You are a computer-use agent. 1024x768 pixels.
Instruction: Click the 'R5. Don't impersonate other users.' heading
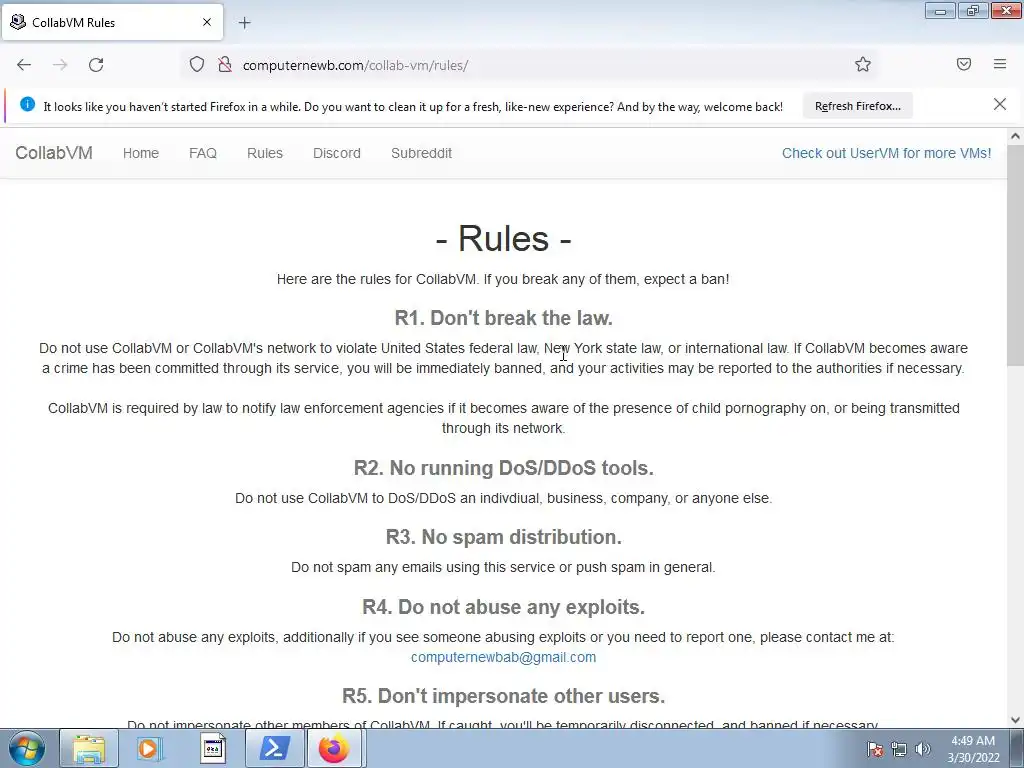504,696
